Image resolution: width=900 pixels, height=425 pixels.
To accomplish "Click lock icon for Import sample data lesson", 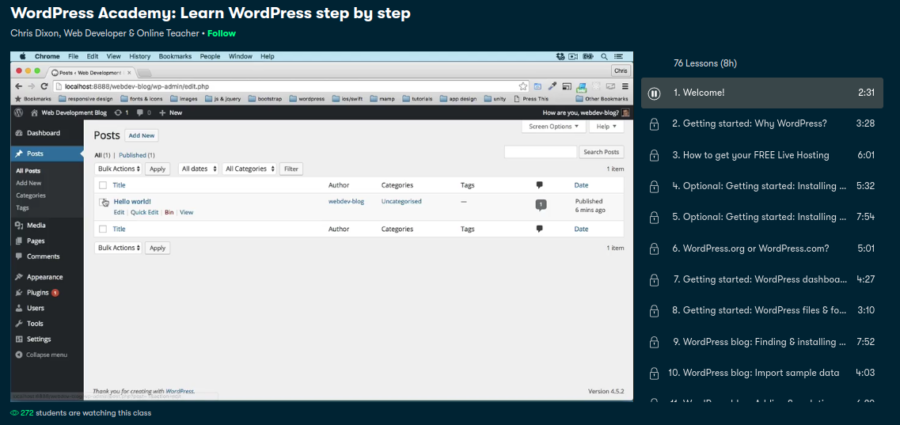I will coord(654,373).
